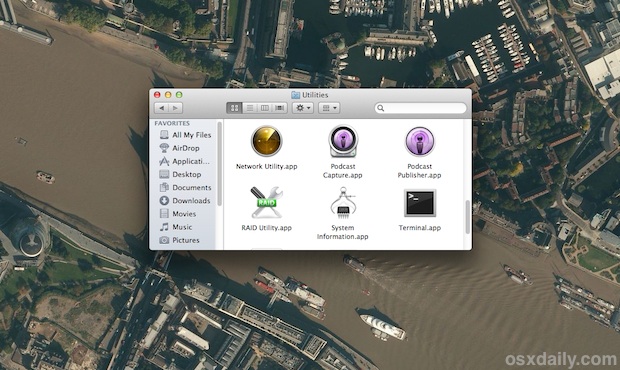Click the Back navigation arrow

click(161, 108)
